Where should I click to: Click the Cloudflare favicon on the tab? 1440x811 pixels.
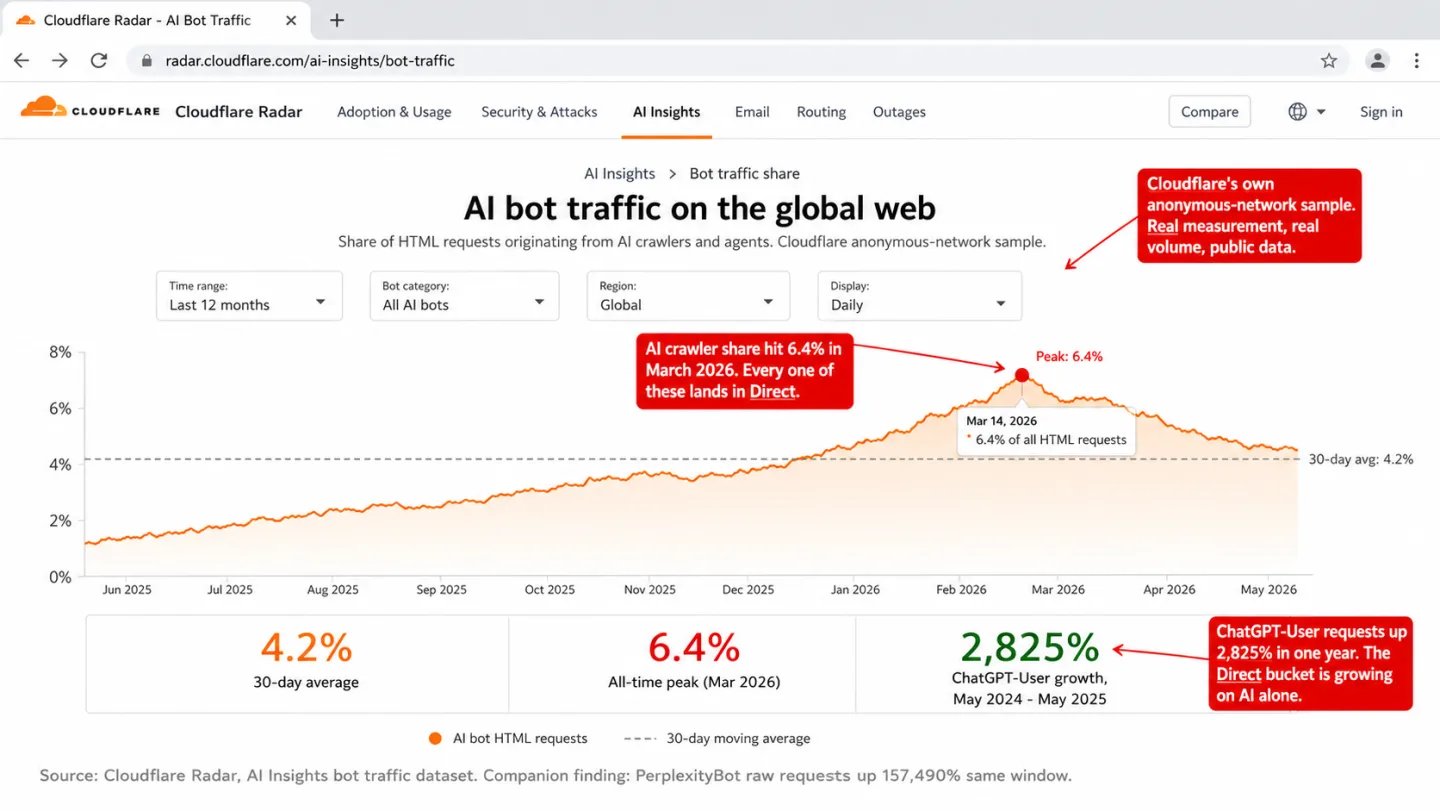(26, 20)
